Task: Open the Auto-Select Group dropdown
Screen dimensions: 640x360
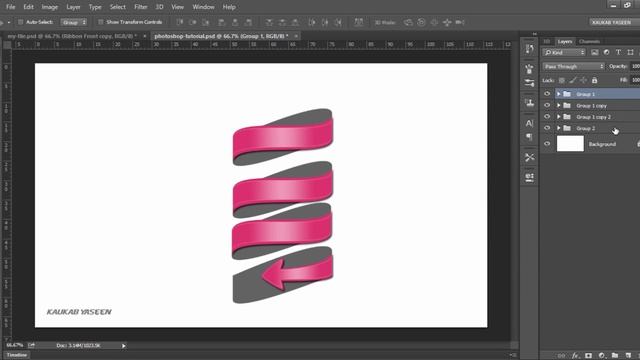Action: [x=74, y=22]
